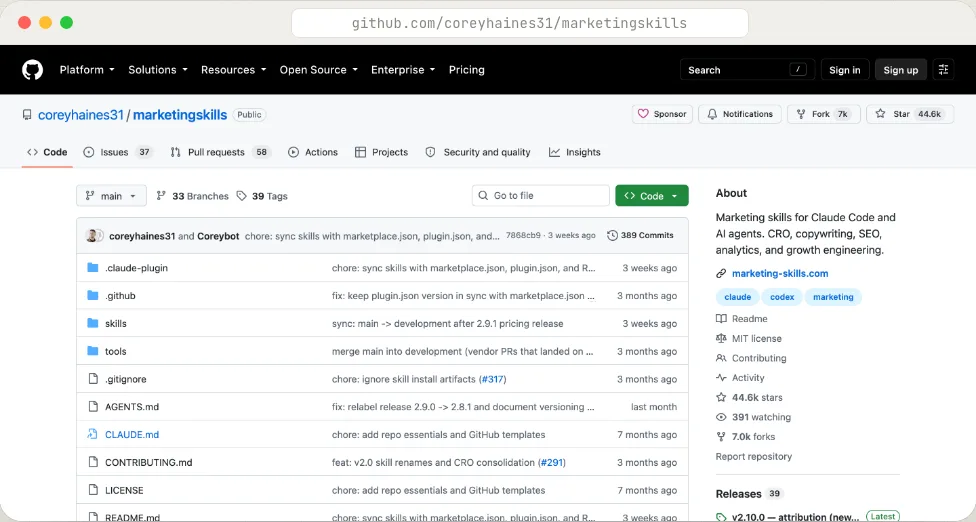976x522 pixels.
Task: Open the appearance settings icon in header
Action: 943,70
